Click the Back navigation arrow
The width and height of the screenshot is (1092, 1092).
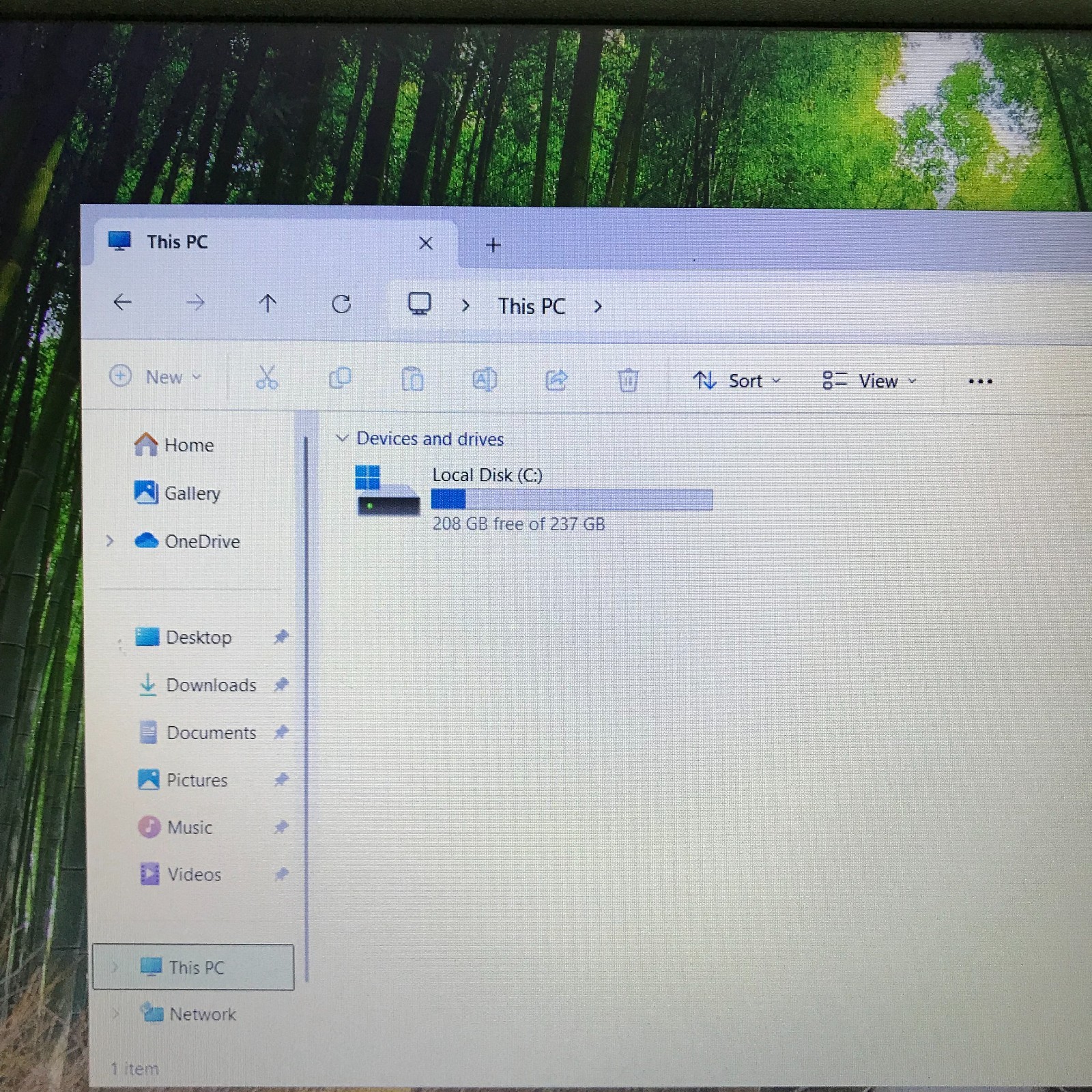[x=122, y=302]
